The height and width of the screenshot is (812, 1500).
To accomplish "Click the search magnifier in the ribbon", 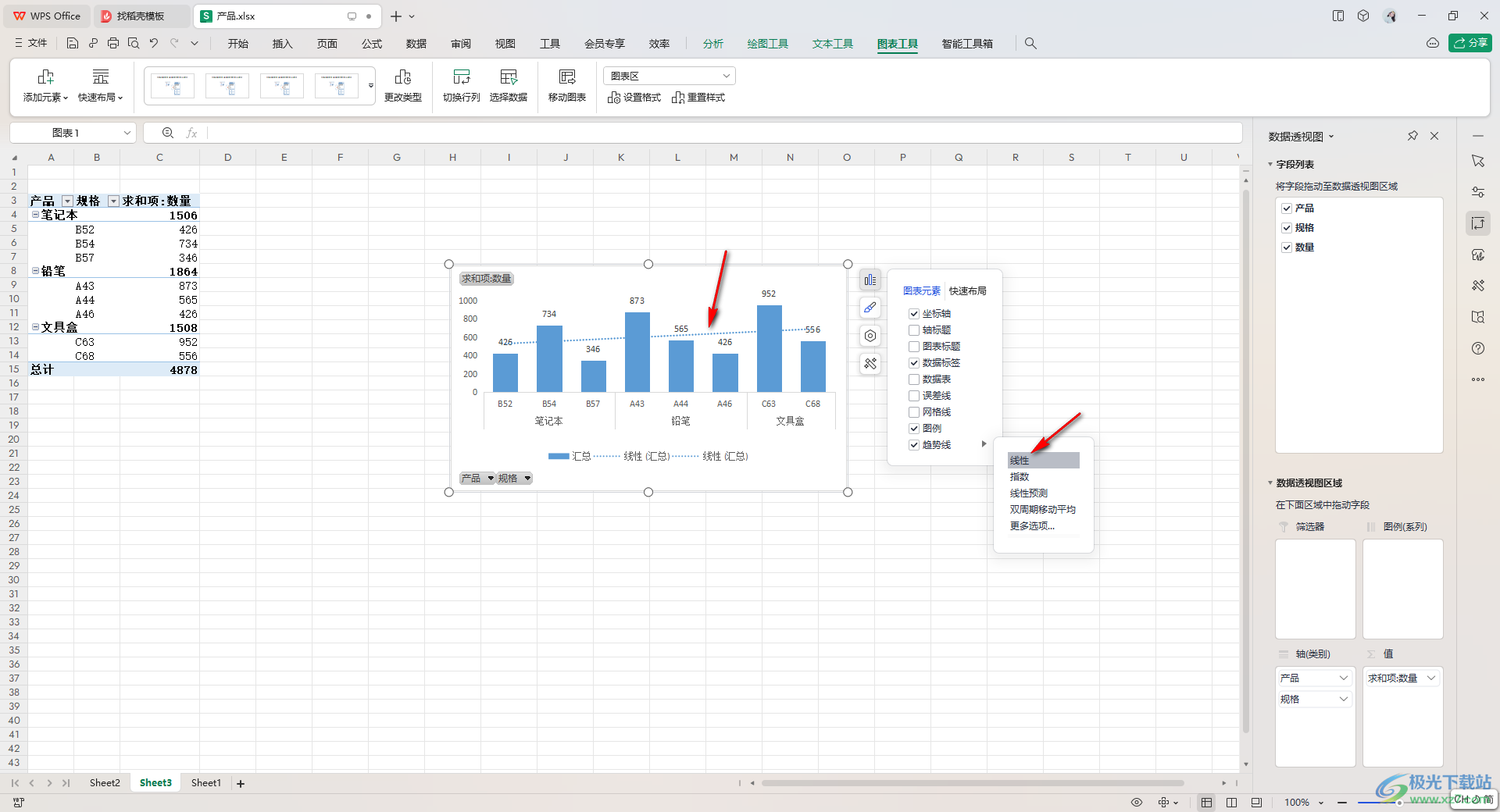I will pyautogui.click(x=1030, y=44).
